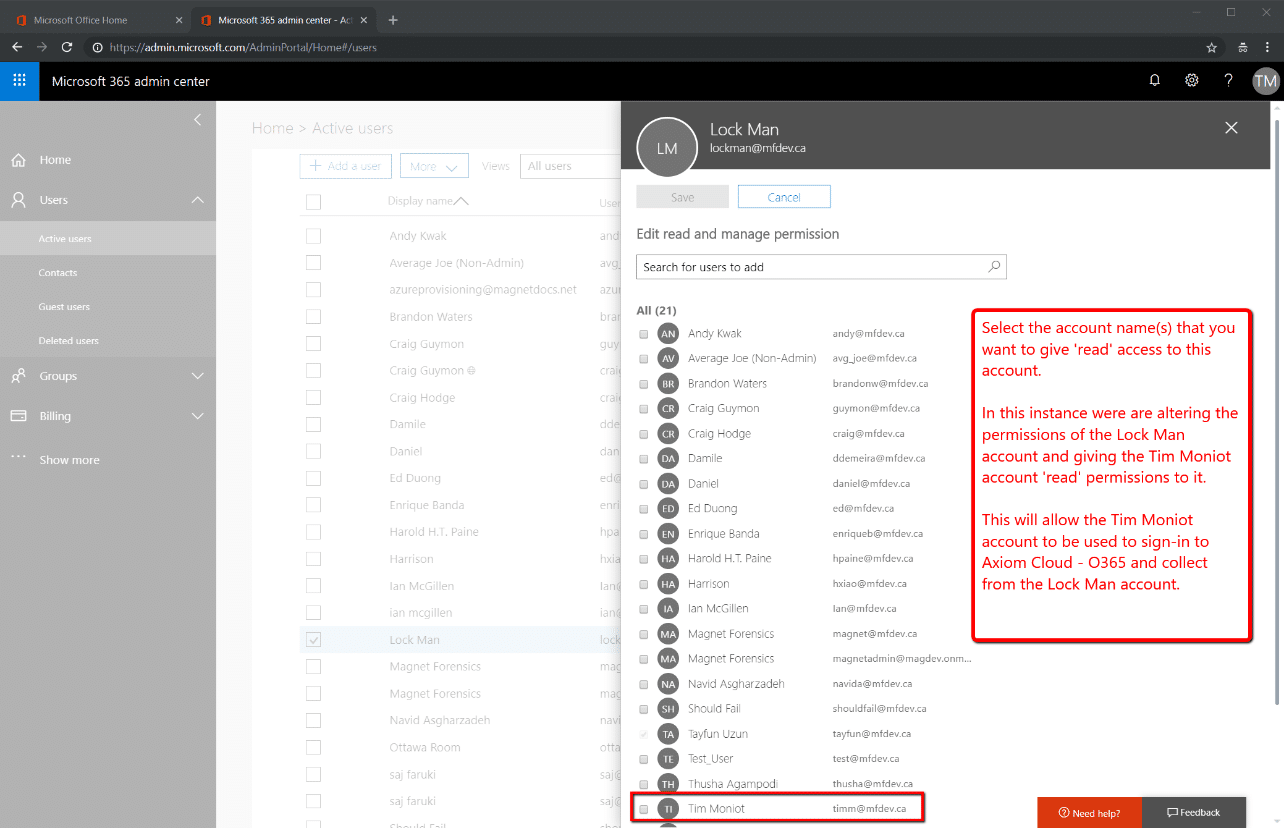Toggle the select-all users checkbox
This screenshot has height=828, width=1284.
click(x=313, y=202)
